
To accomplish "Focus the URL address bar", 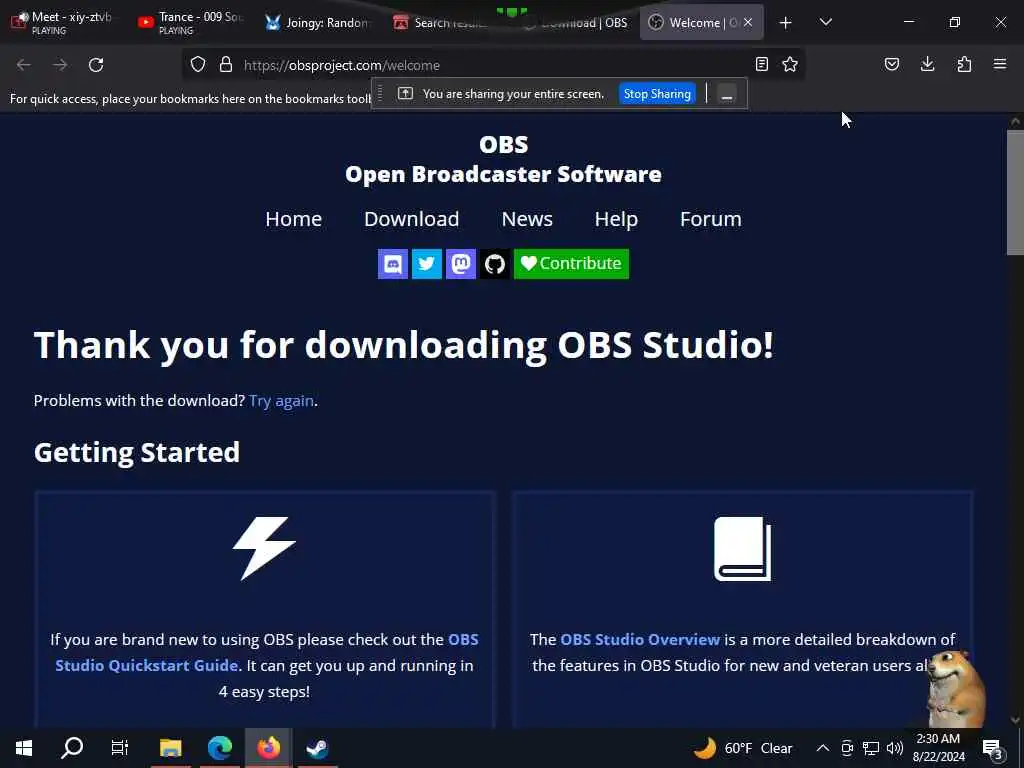I will coord(493,65).
